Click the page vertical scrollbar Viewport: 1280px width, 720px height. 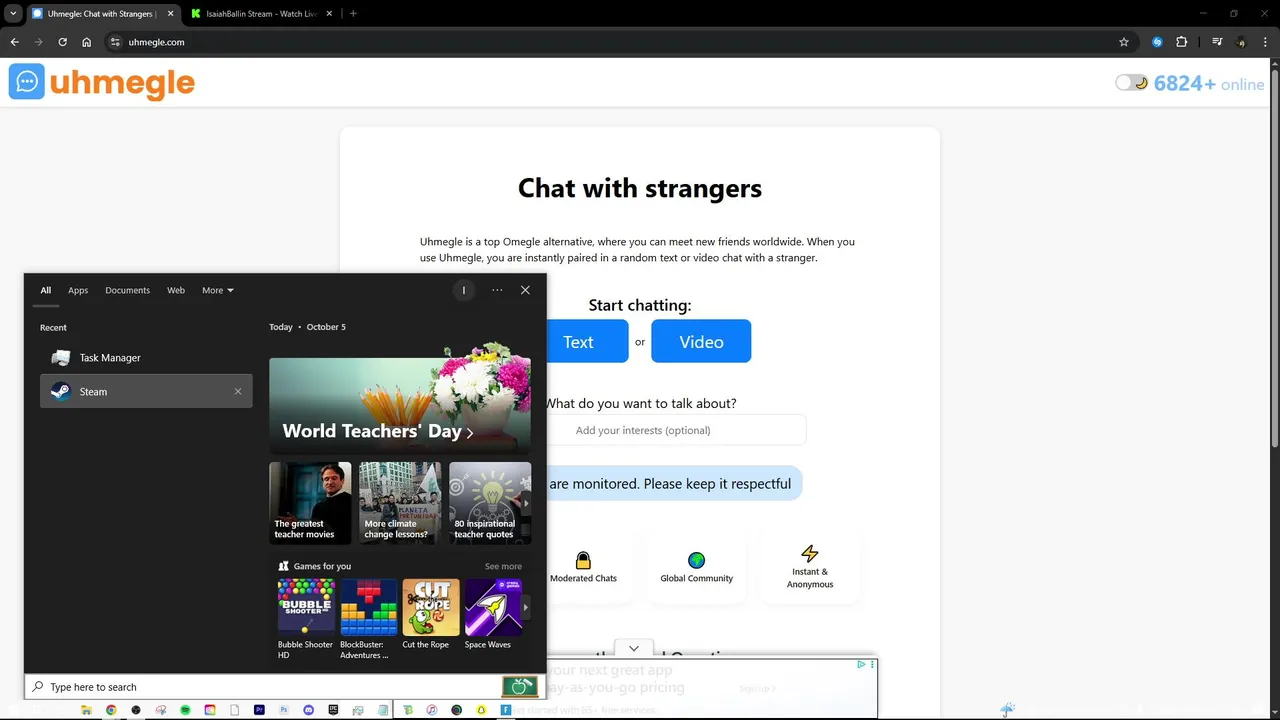(x=1274, y=257)
